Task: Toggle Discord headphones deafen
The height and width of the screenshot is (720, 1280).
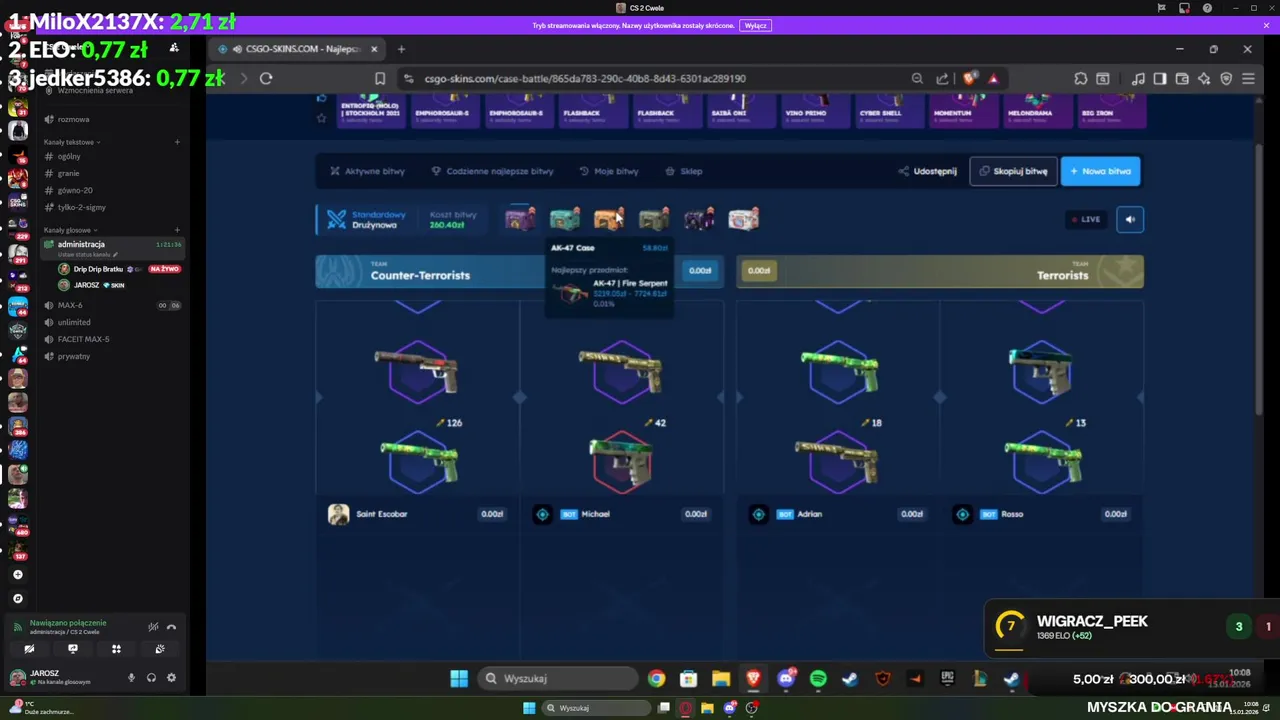Action: 151,677
